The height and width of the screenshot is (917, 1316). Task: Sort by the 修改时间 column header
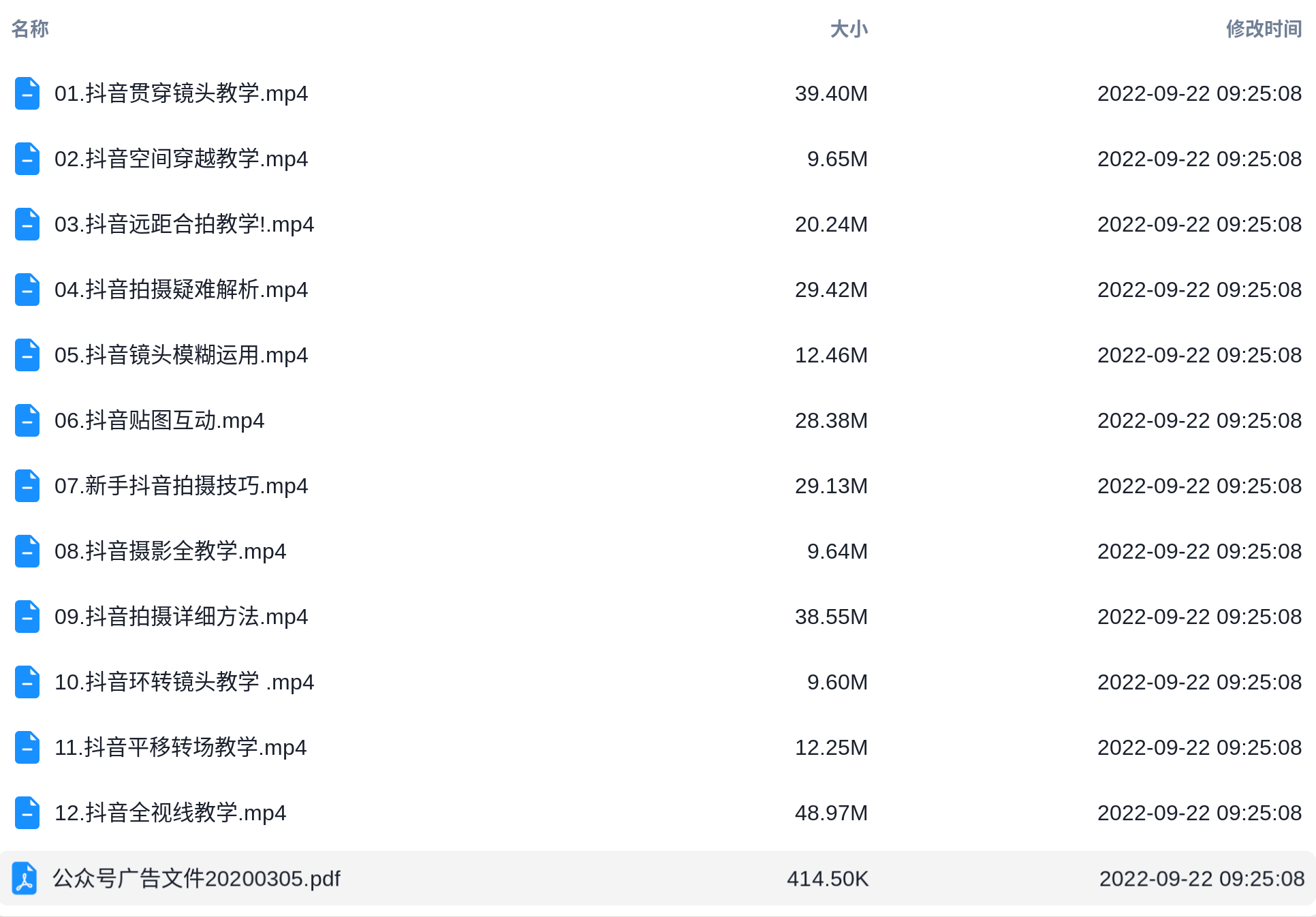pyautogui.click(x=1264, y=29)
